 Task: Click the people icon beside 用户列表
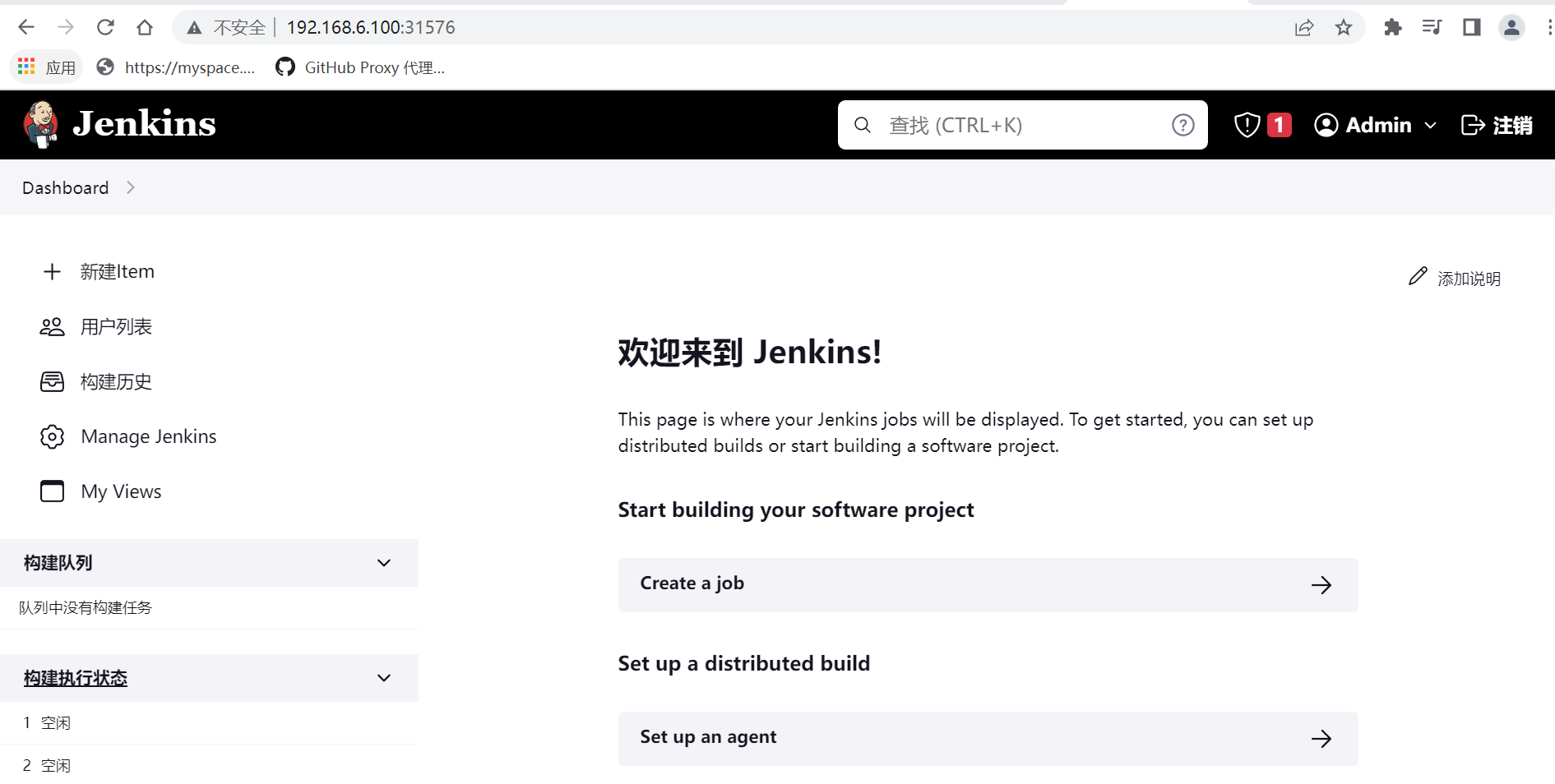pos(52,326)
